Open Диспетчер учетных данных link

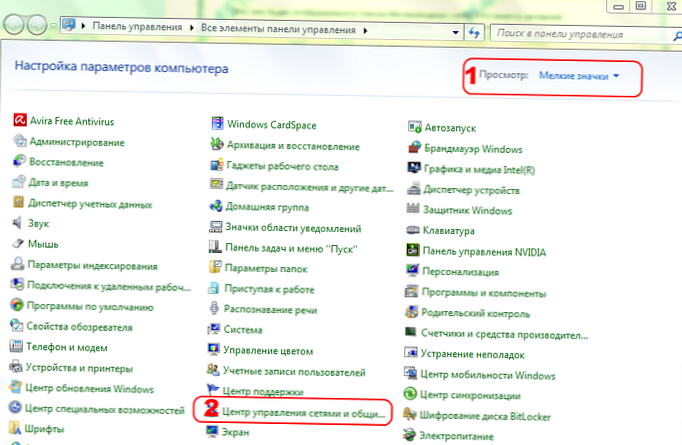pyautogui.click(x=90, y=204)
